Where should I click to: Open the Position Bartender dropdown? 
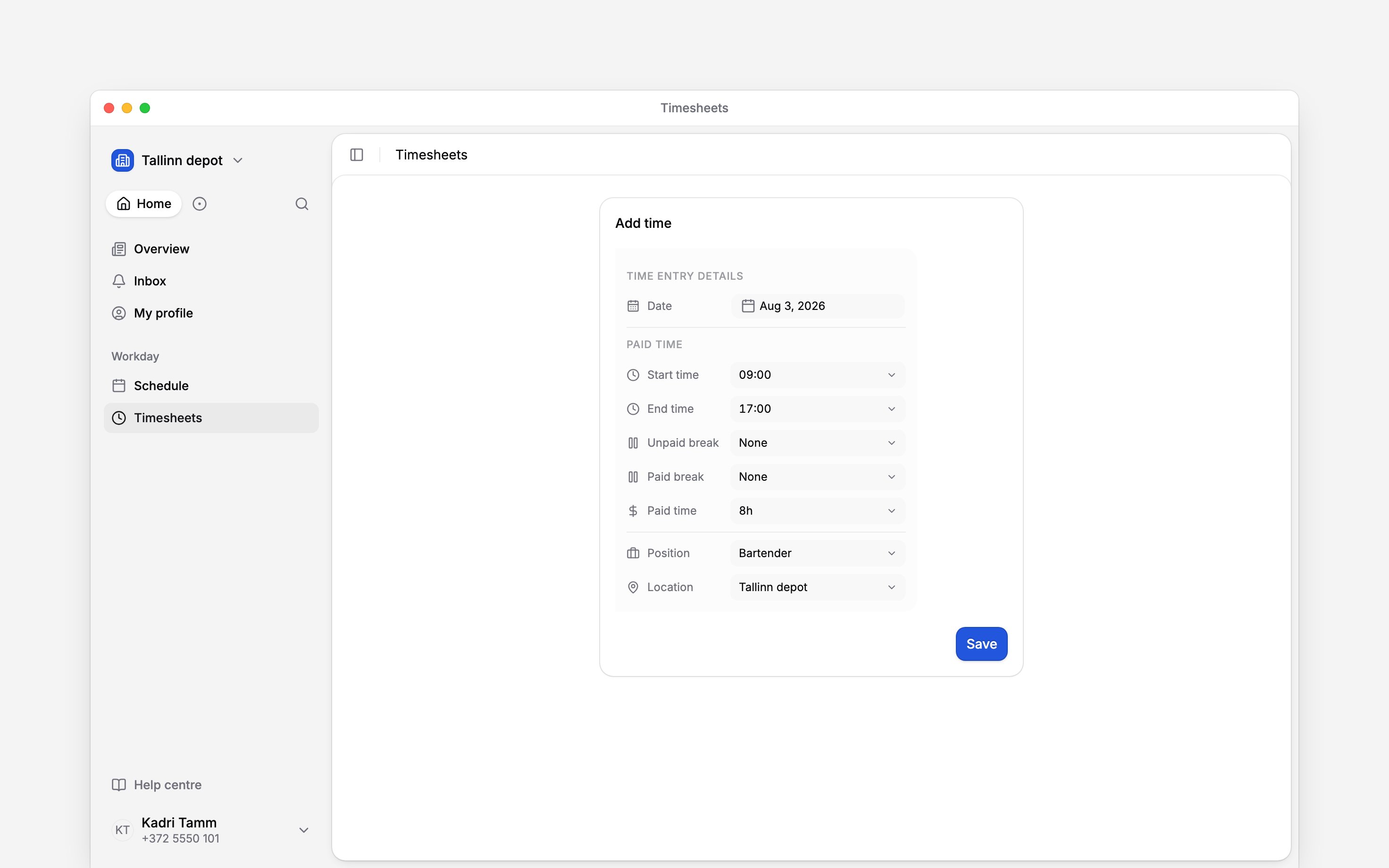[818, 553]
